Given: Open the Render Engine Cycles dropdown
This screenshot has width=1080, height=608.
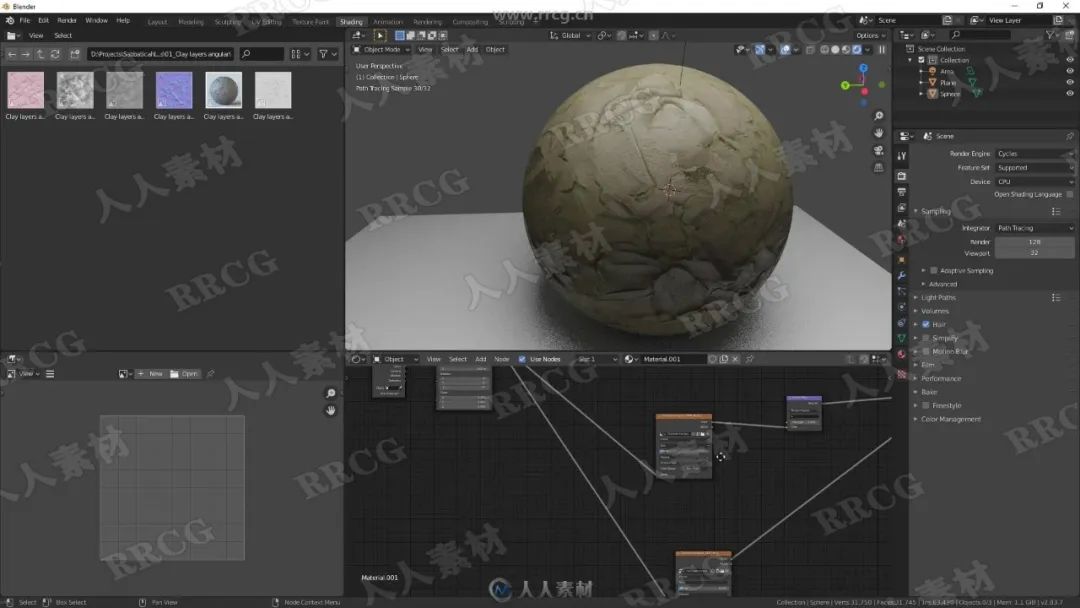Looking at the screenshot, I should [1035, 154].
